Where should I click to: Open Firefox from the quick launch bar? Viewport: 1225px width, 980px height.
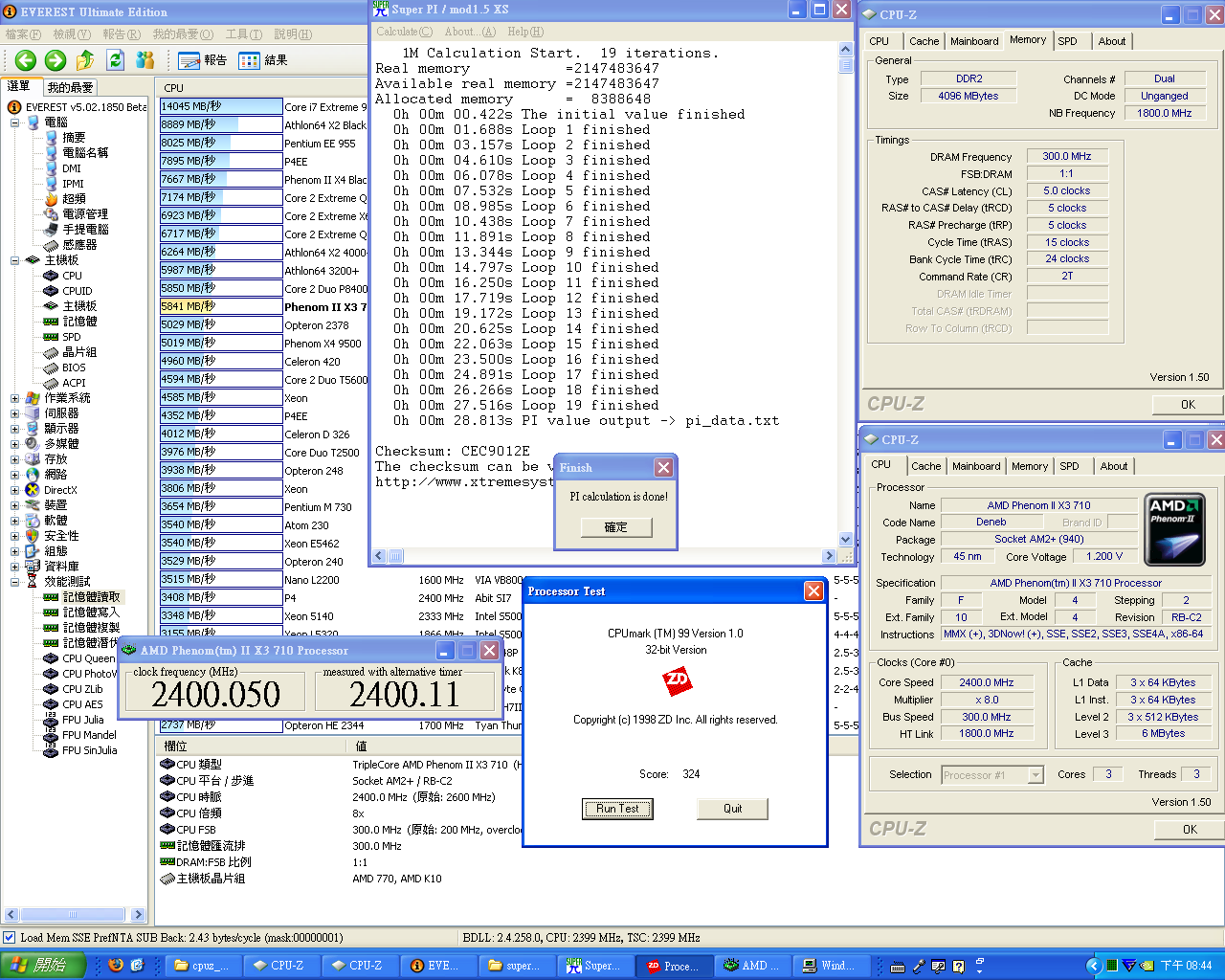point(116,966)
